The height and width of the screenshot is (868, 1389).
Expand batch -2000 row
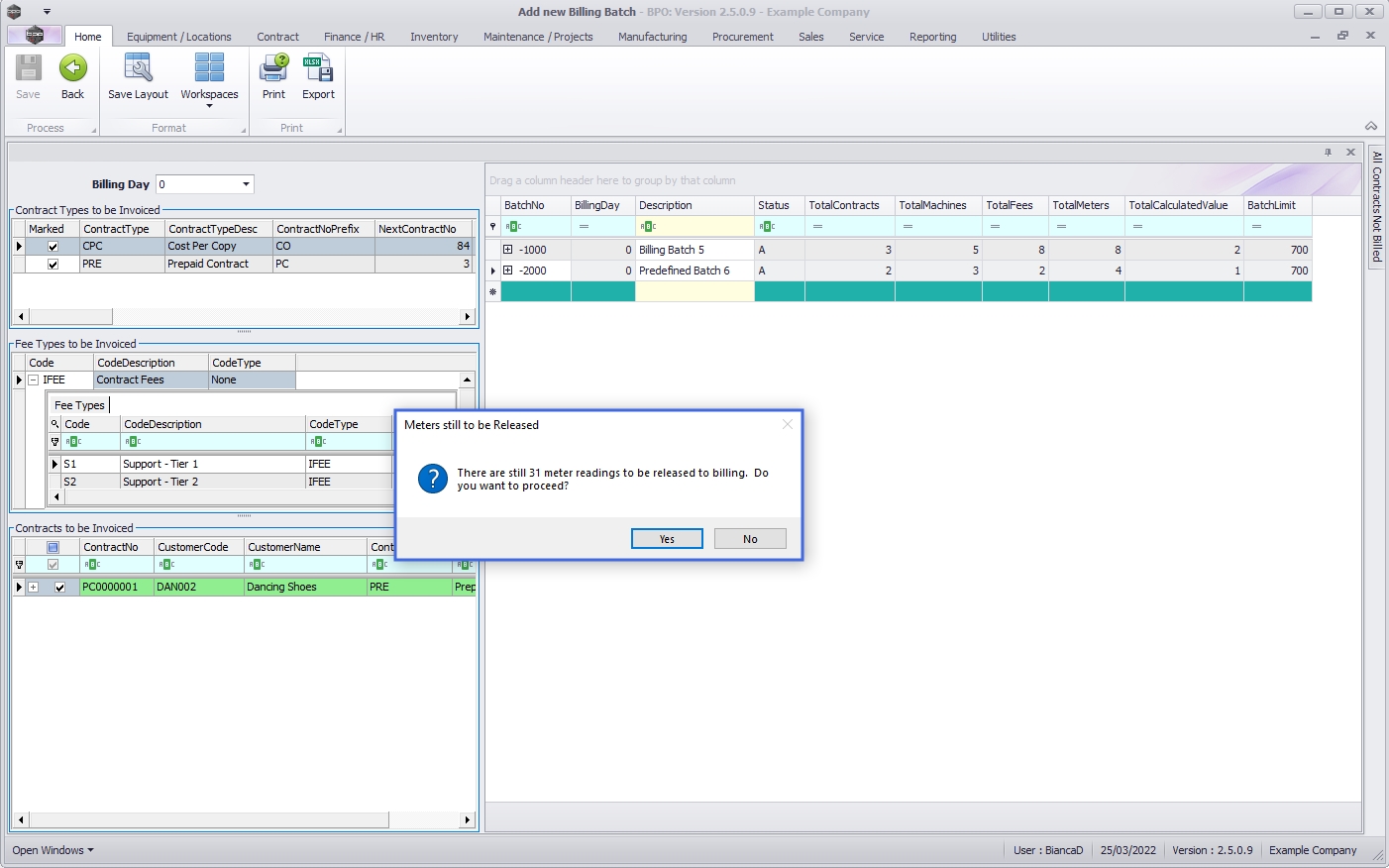tap(507, 271)
